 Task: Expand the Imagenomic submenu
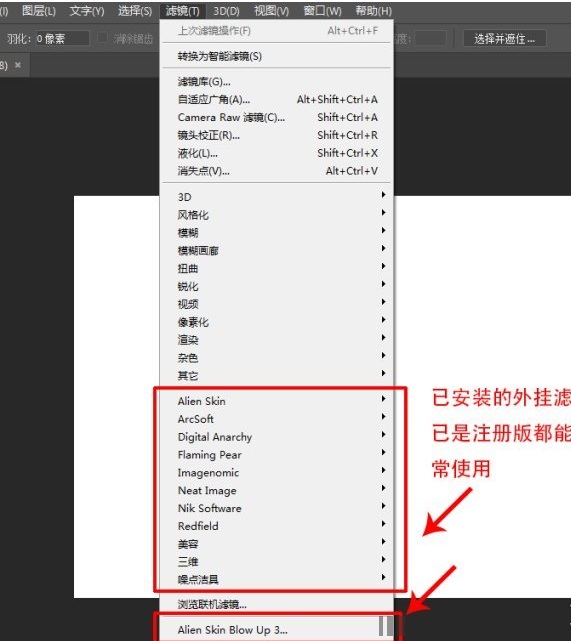tap(277, 473)
